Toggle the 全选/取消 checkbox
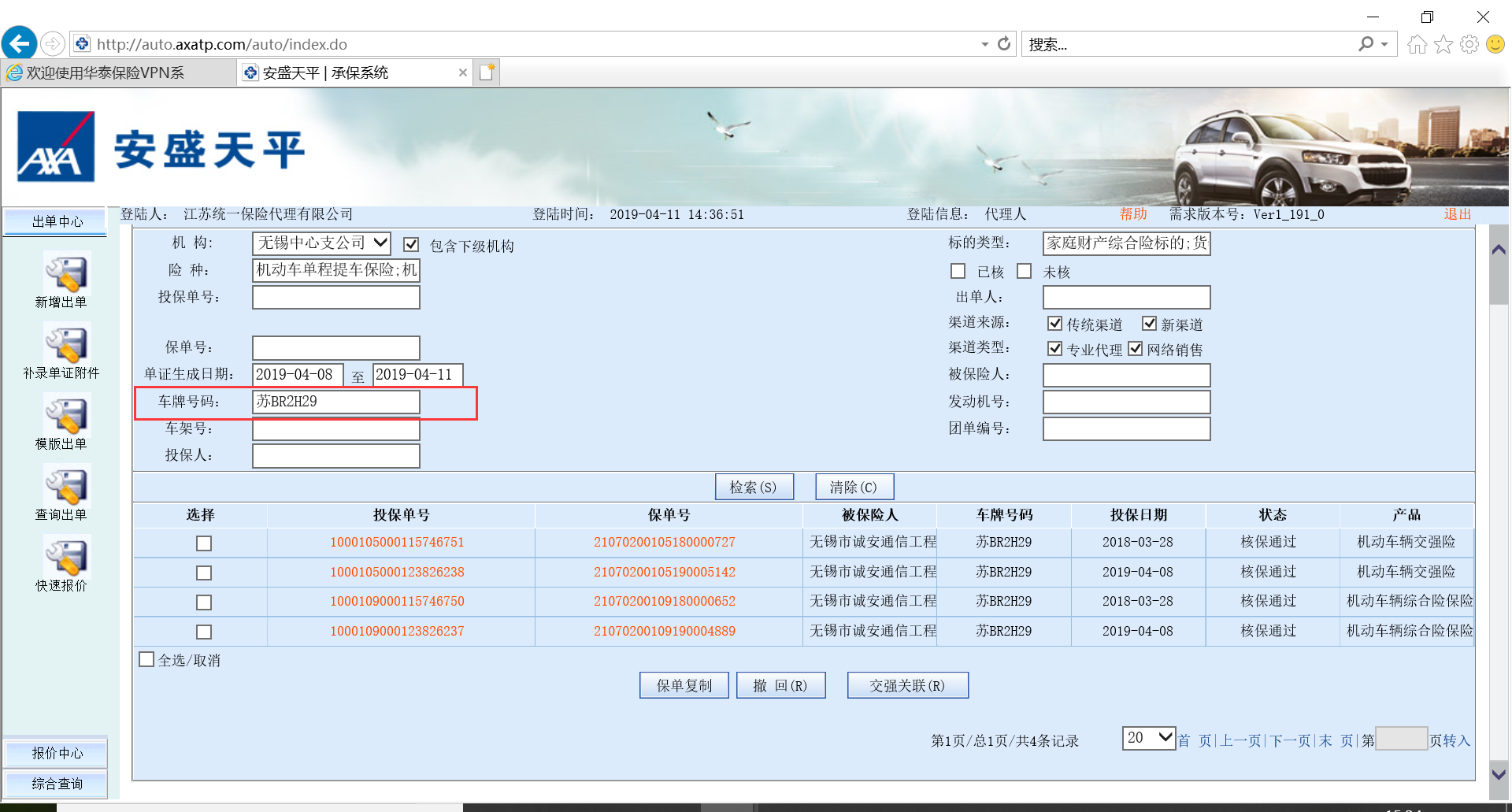The width and height of the screenshot is (1512, 812). click(x=146, y=659)
